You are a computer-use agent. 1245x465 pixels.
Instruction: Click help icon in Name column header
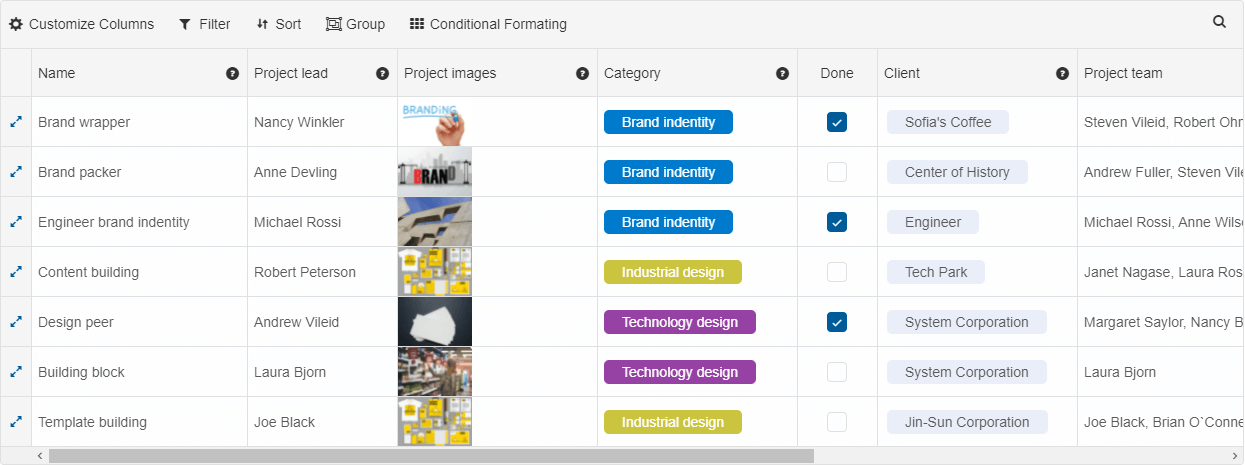(232, 73)
